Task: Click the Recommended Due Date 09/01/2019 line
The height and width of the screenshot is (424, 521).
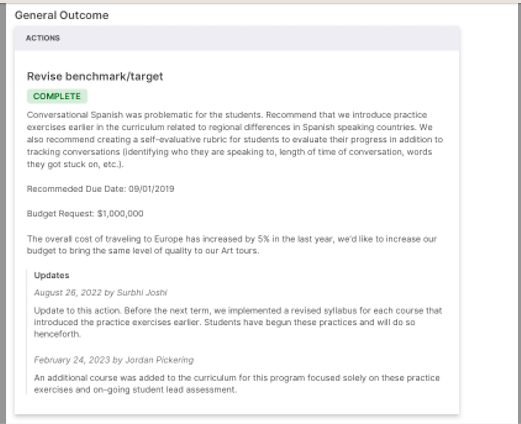Action: point(100,189)
